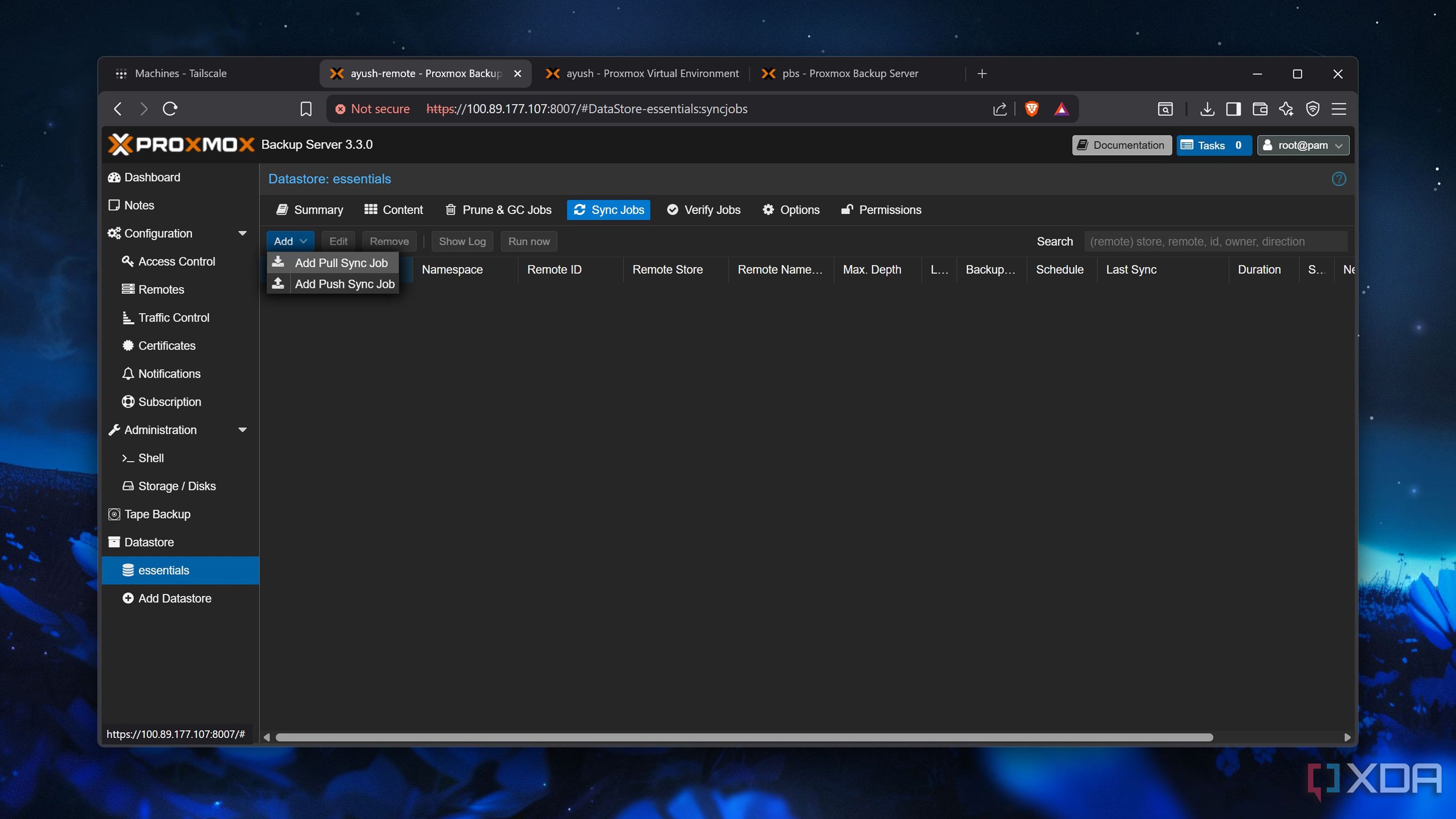The image size is (1456, 819).
Task: Open the Options tab
Action: coord(791,210)
